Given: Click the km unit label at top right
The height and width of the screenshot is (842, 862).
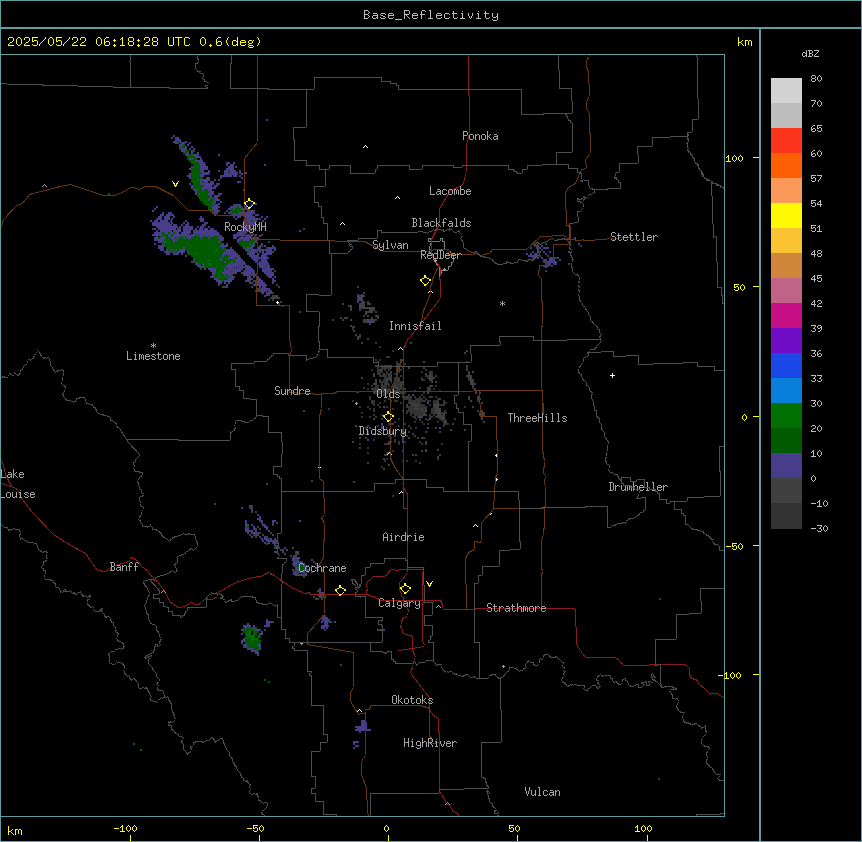Looking at the screenshot, I should point(744,42).
